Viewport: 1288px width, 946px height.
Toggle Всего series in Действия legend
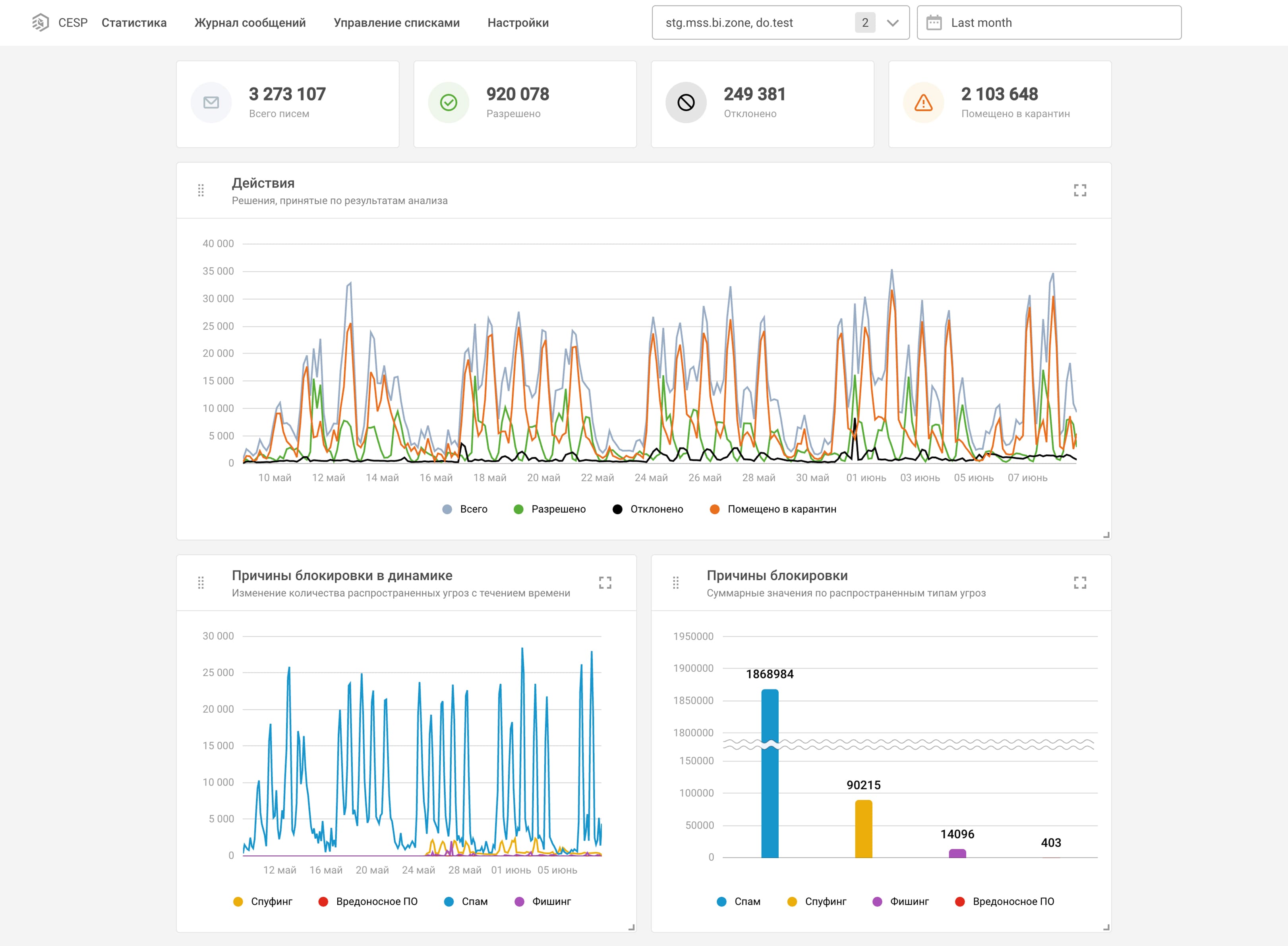(465, 509)
